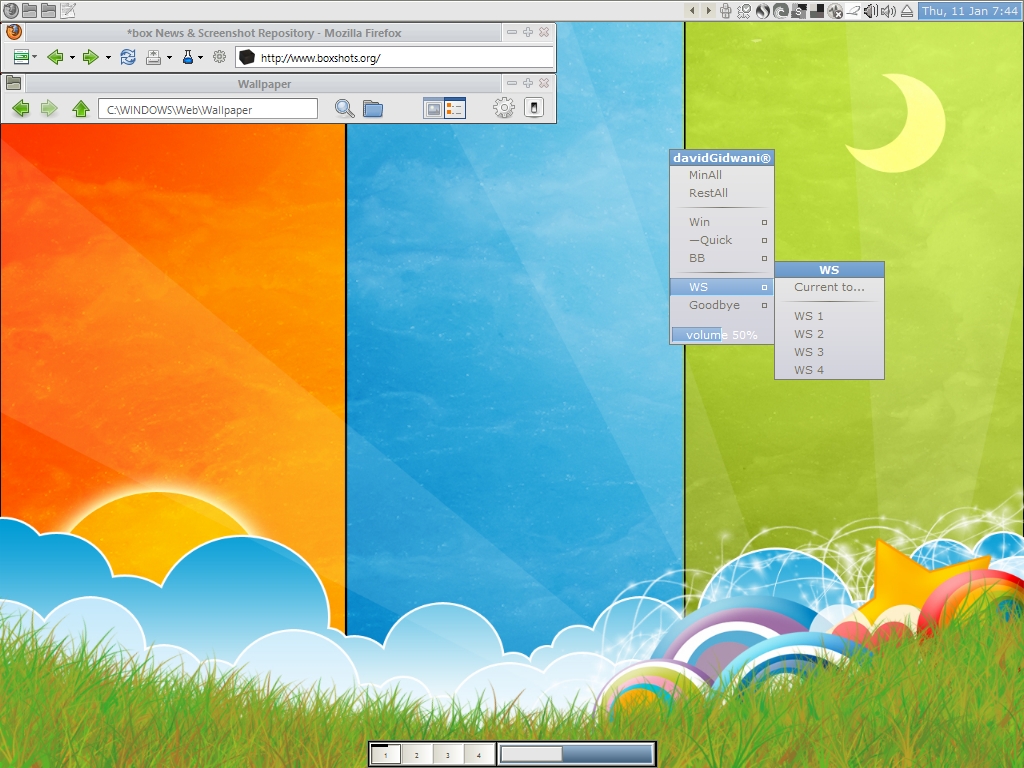Open the Firefox forward history dropdown
This screenshot has height=768, width=1024.
108,57
